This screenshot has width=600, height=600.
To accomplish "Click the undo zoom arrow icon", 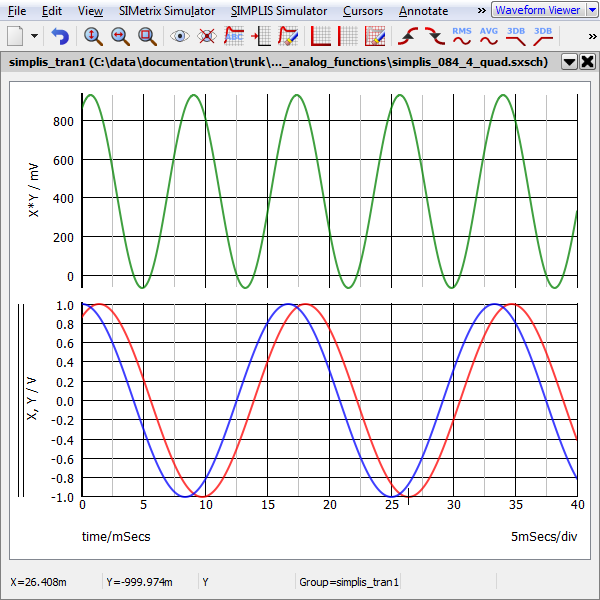I will [60, 36].
